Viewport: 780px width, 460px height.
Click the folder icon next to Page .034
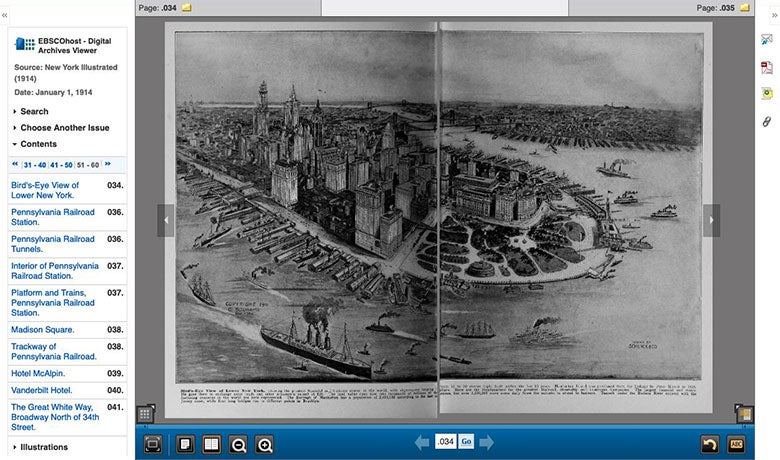(187, 8)
